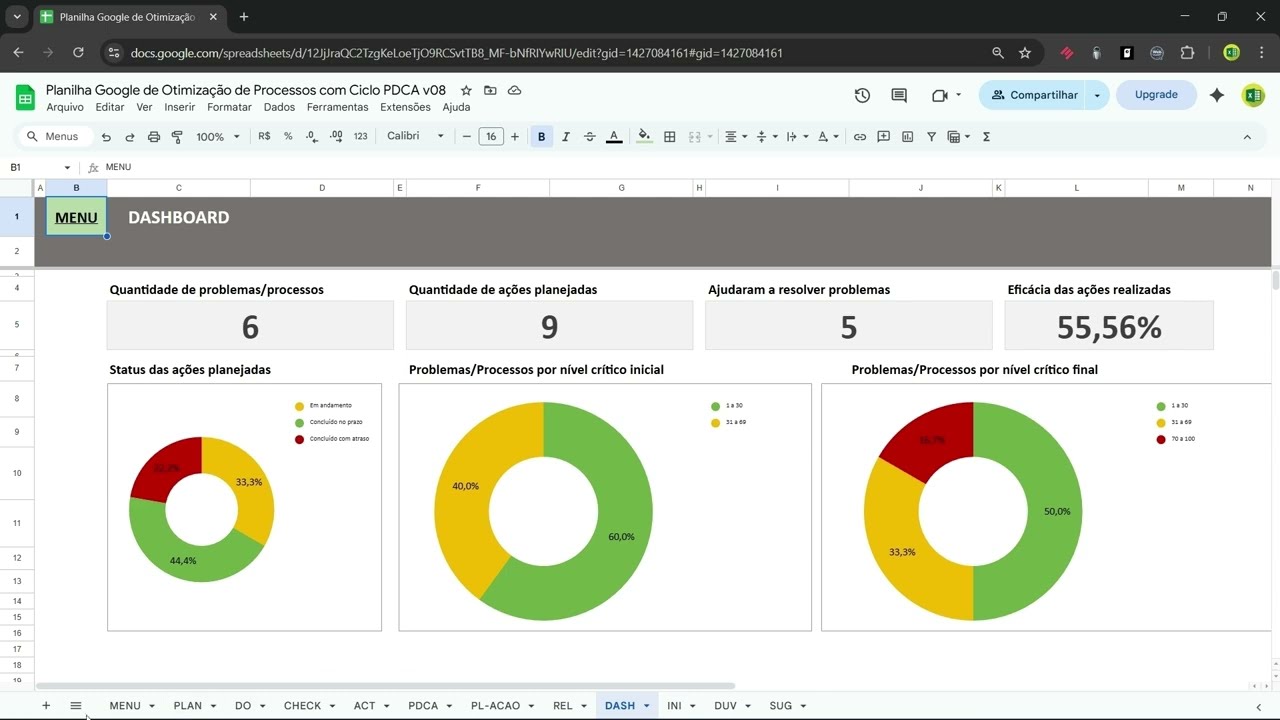Toggle bold formatting

(x=542, y=137)
